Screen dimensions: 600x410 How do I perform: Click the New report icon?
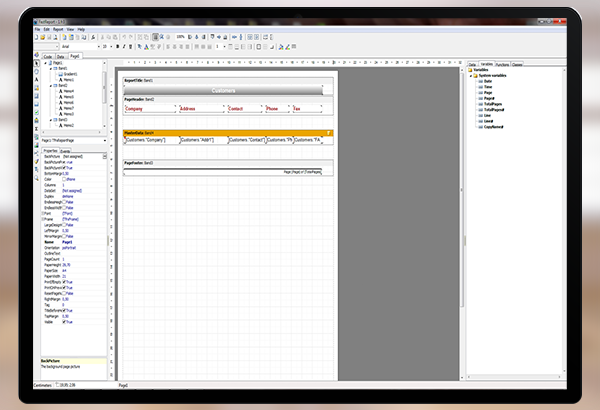[x=36, y=37]
